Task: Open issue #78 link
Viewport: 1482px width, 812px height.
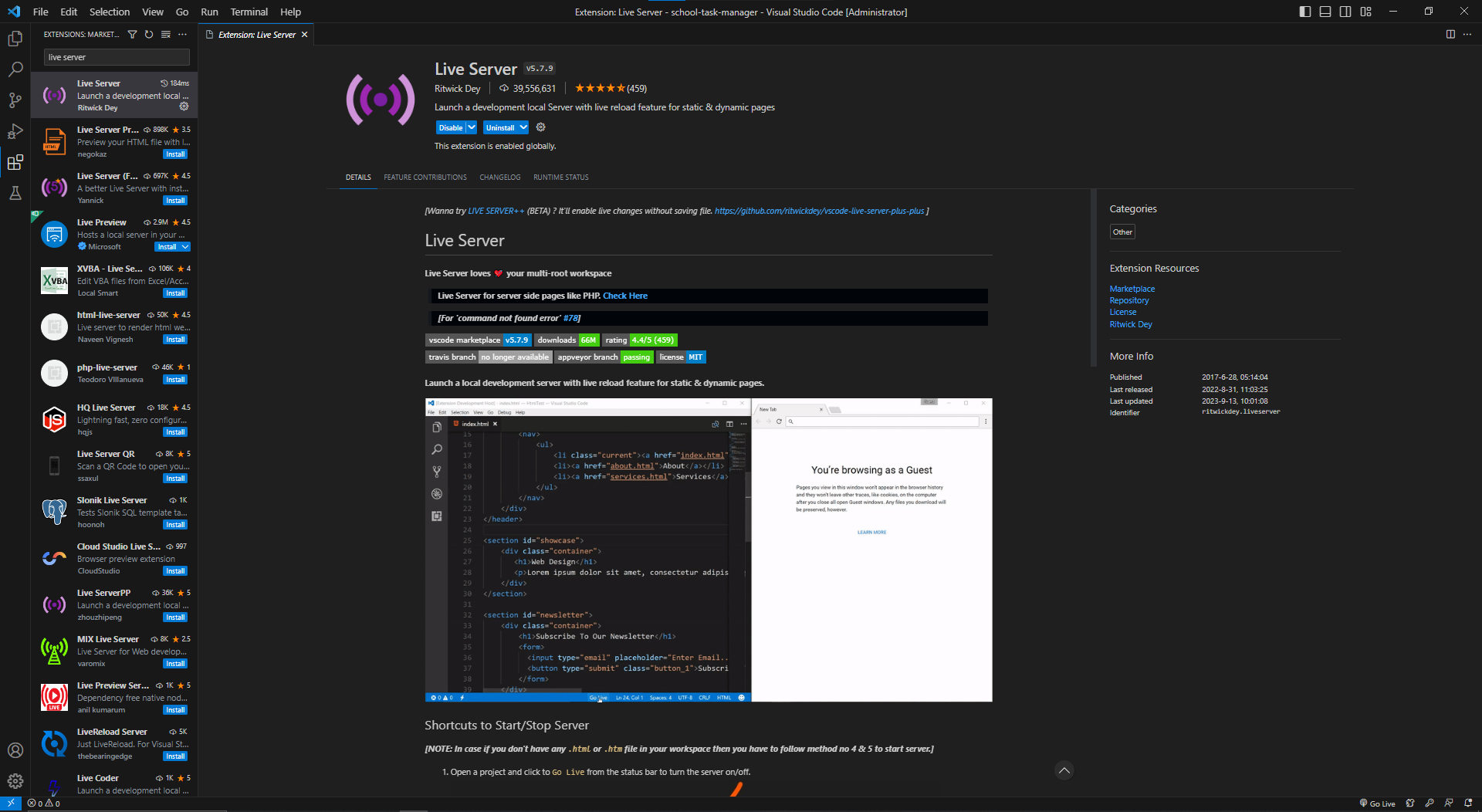Action: point(570,318)
